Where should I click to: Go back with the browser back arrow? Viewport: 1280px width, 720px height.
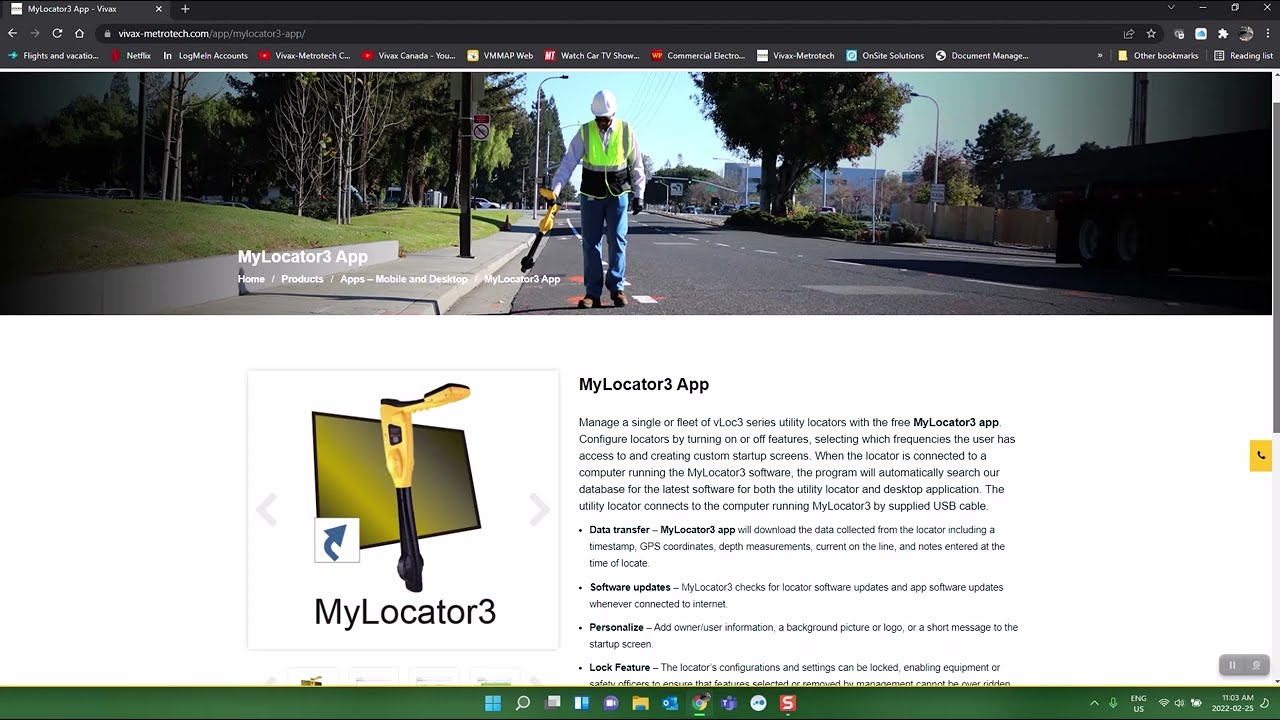tap(12, 33)
